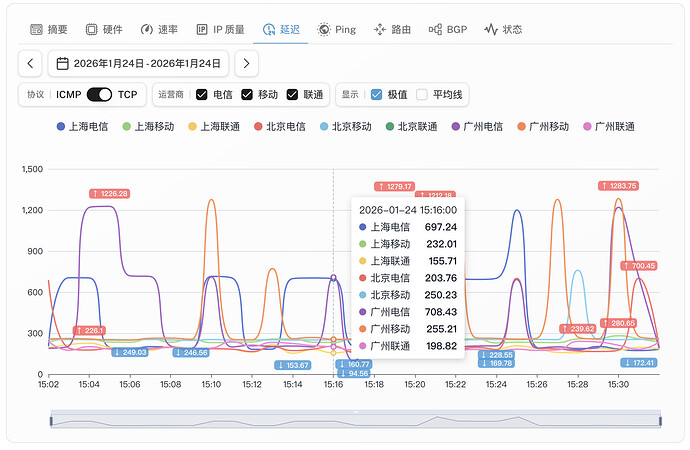Enable the 平均线 average line checkbox
The width and height of the screenshot is (690, 450).
pos(422,95)
